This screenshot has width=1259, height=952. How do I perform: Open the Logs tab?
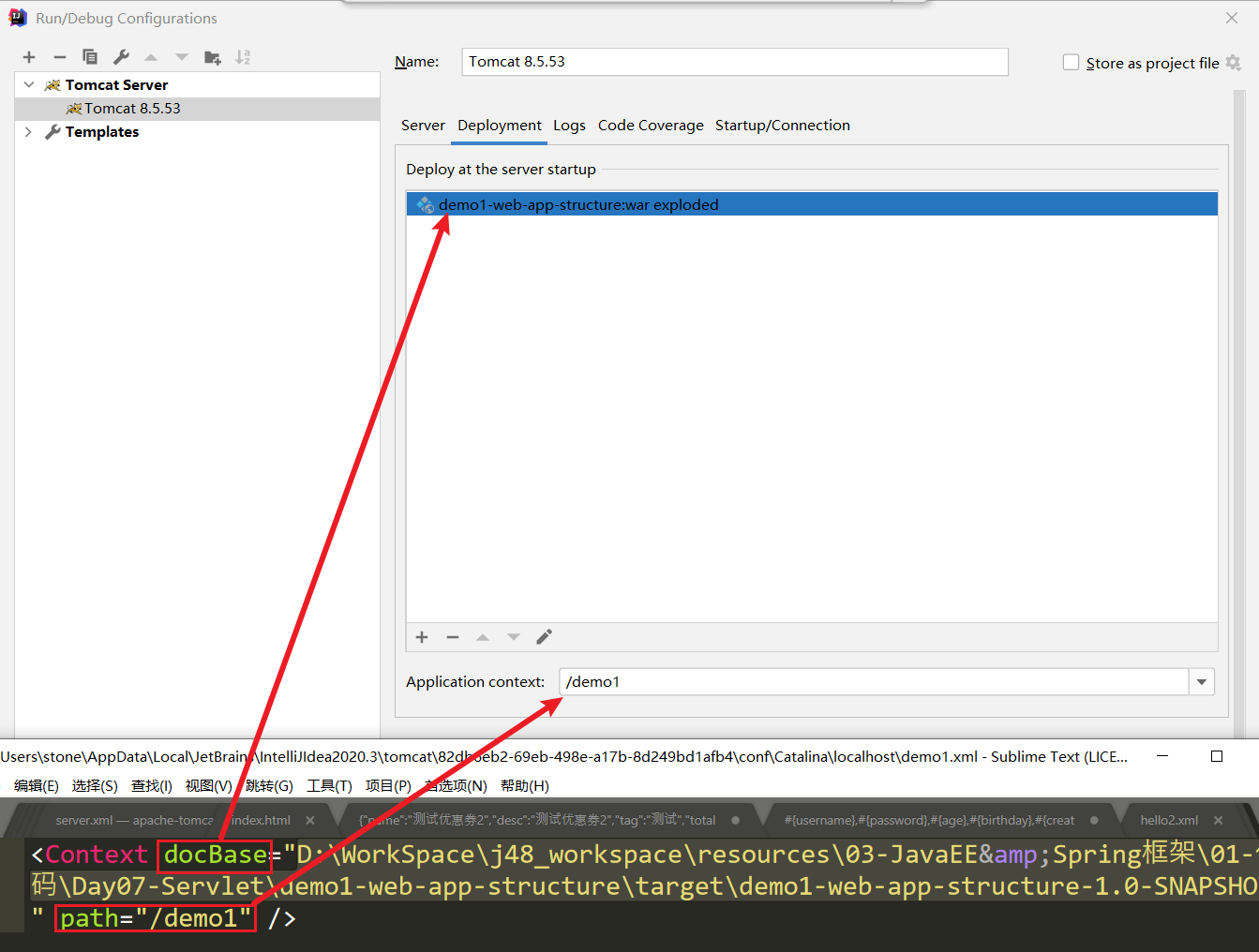point(569,126)
